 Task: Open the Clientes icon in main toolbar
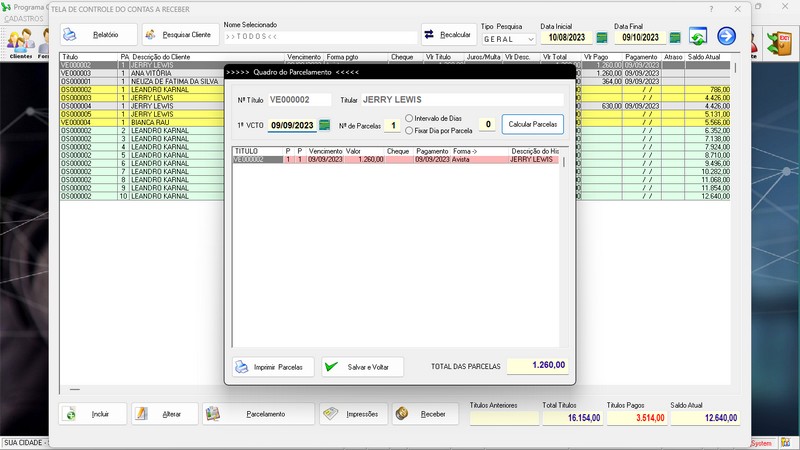click(x=21, y=43)
